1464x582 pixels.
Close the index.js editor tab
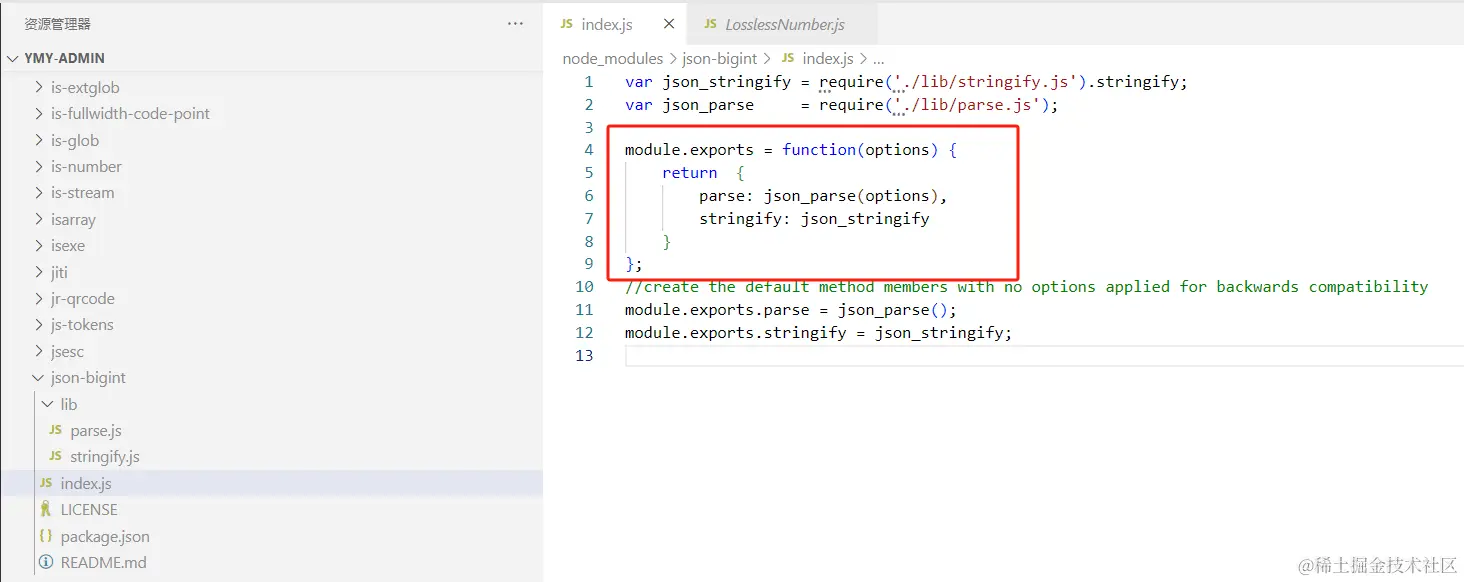pyautogui.click(x=669, y=24)
